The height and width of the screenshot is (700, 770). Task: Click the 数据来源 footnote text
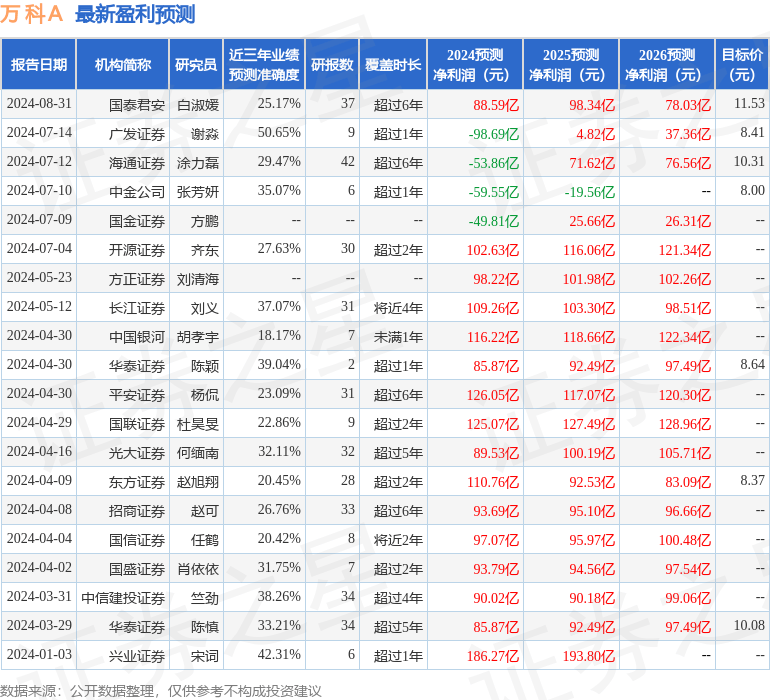coord(161,691)
